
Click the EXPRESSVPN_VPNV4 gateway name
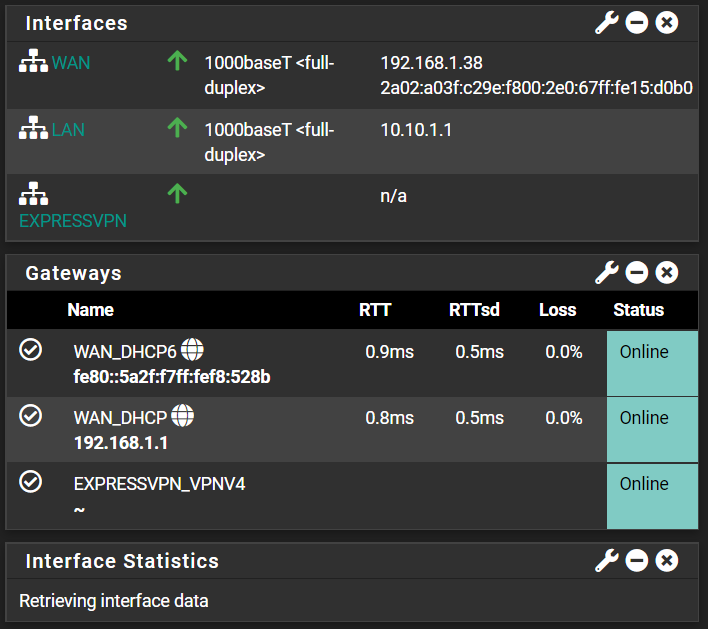coord(159,484)
